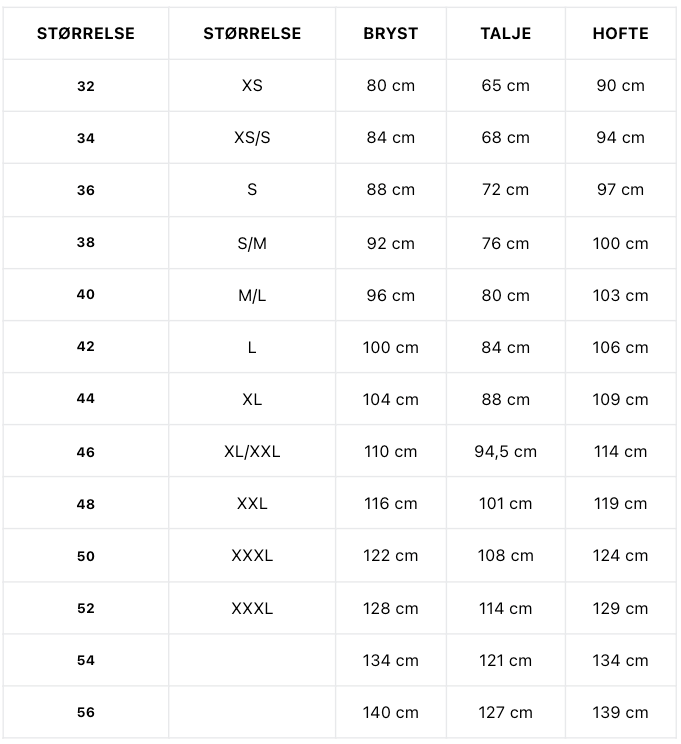The height and width of the screenshot is (744, 681).
Task: Select the 104 cm bust cell
Action: (391, 399)
